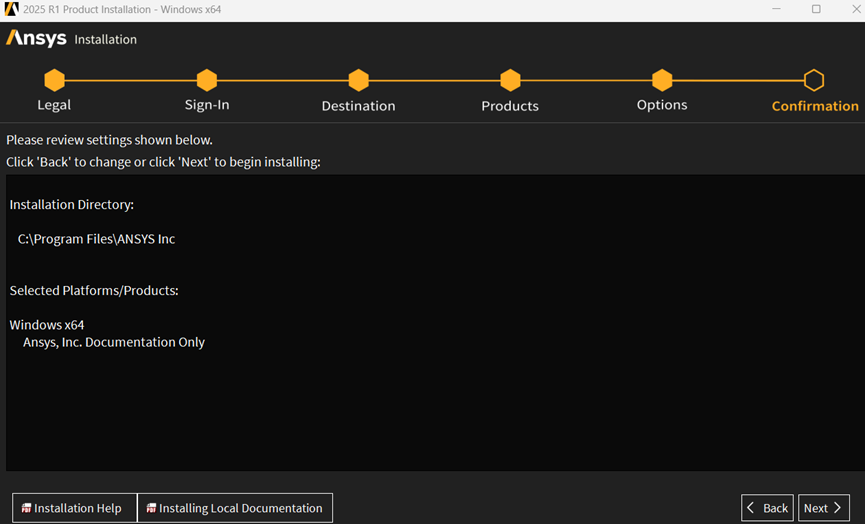Click the 'Selected Platforms/Products:' heading
The image size is (865, 524).
pos(94,291)
